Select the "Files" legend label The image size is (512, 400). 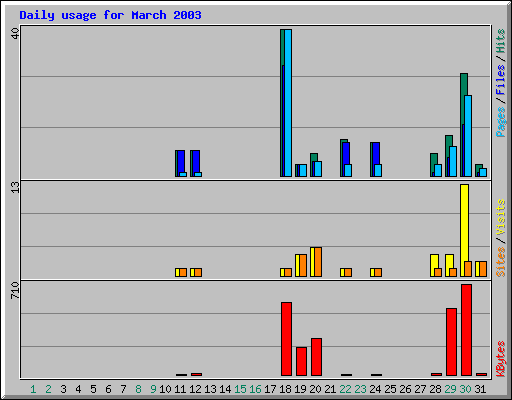click(x=500, y=80)
